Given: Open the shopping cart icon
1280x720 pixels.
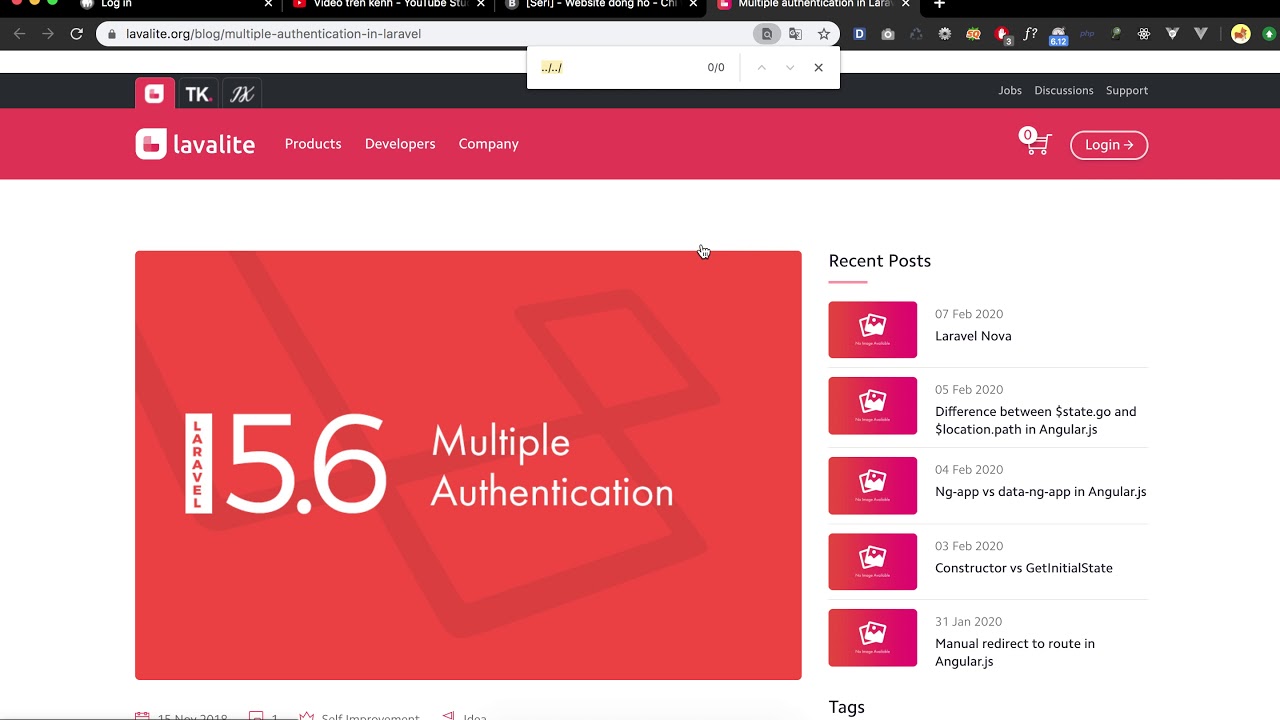Looking at the screenshot, I should click(1036, 143).
